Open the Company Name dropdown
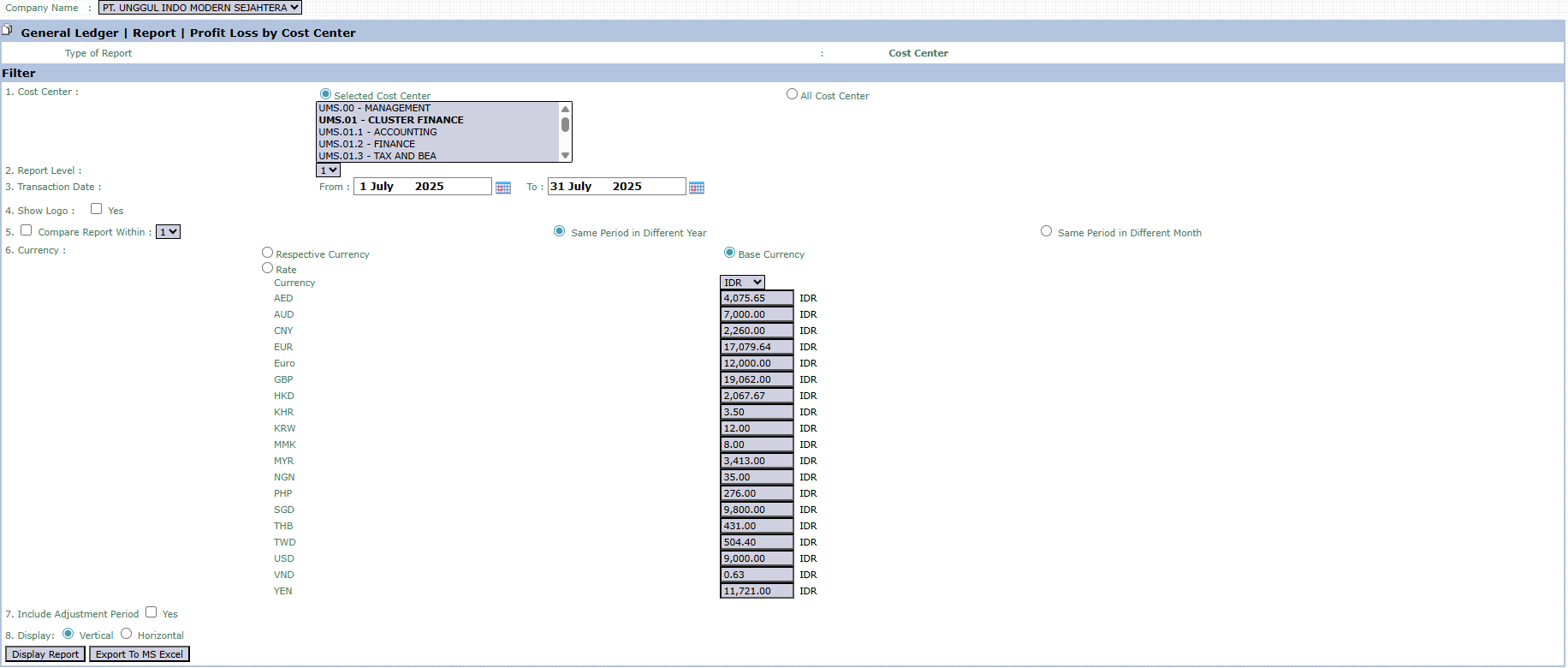1568x668 pixels. pos(200,8)
